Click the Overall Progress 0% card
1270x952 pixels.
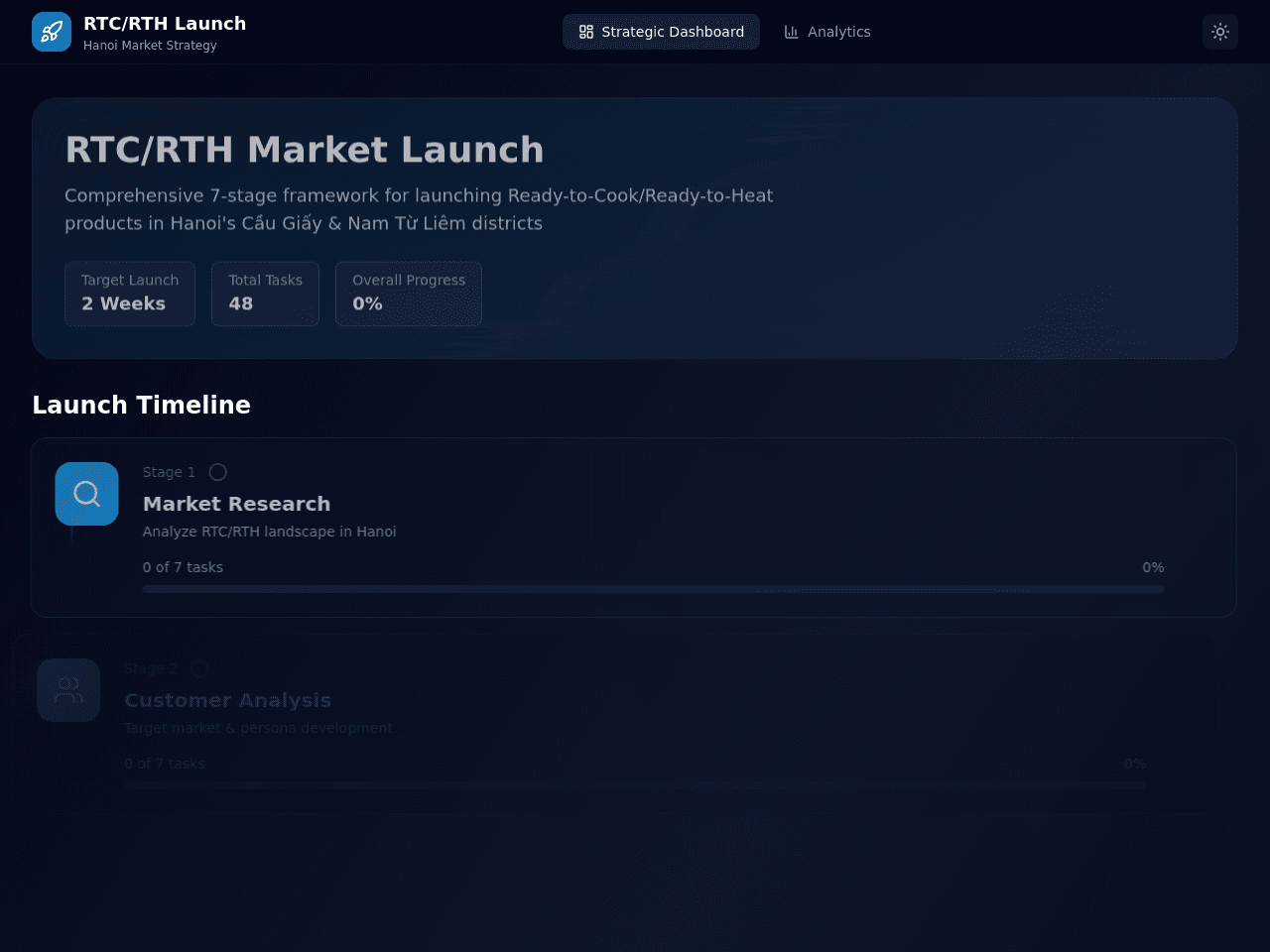click(409, 294)
